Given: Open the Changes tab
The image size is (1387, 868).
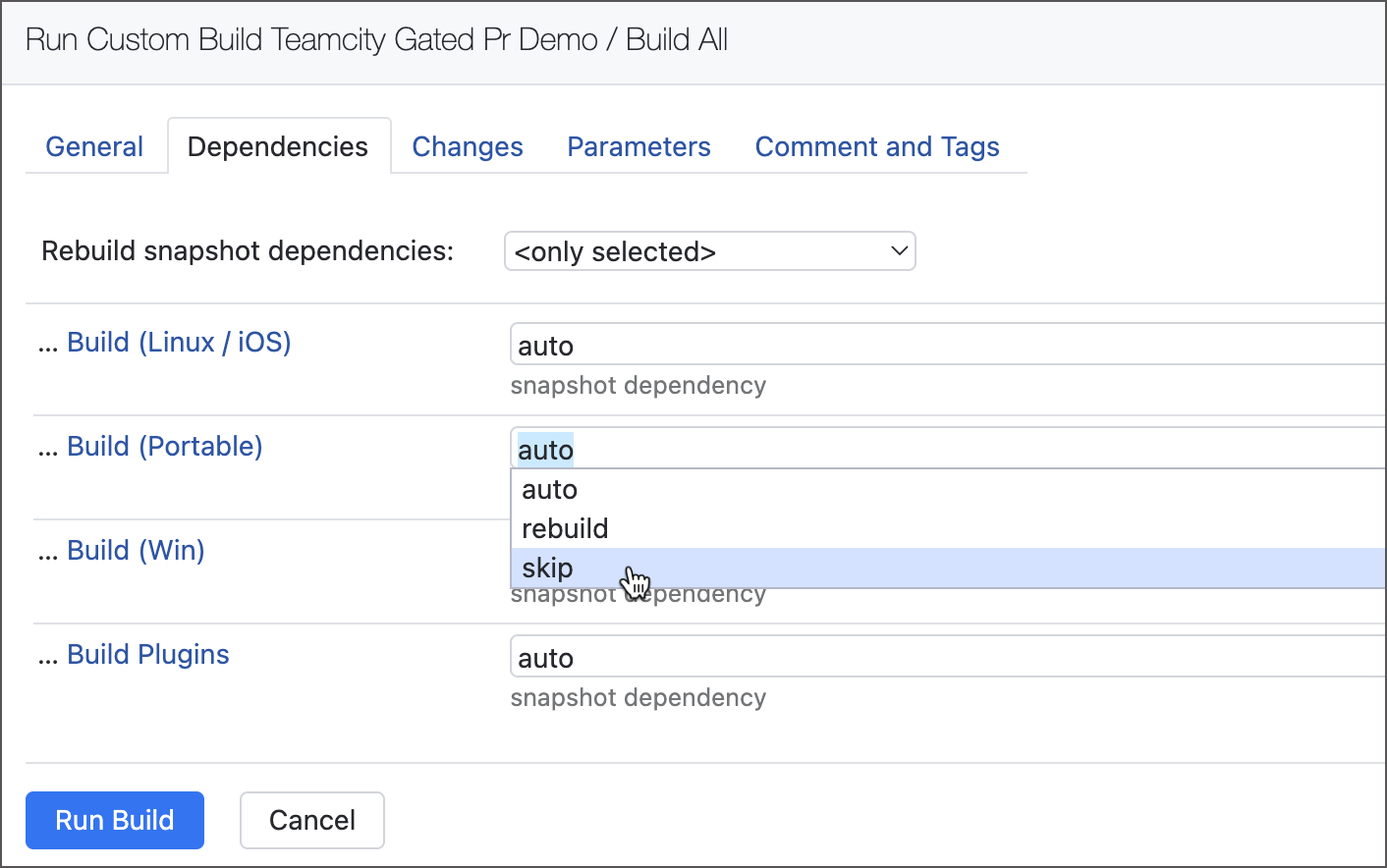Looking at the screenshot, I should pos(468,147).
